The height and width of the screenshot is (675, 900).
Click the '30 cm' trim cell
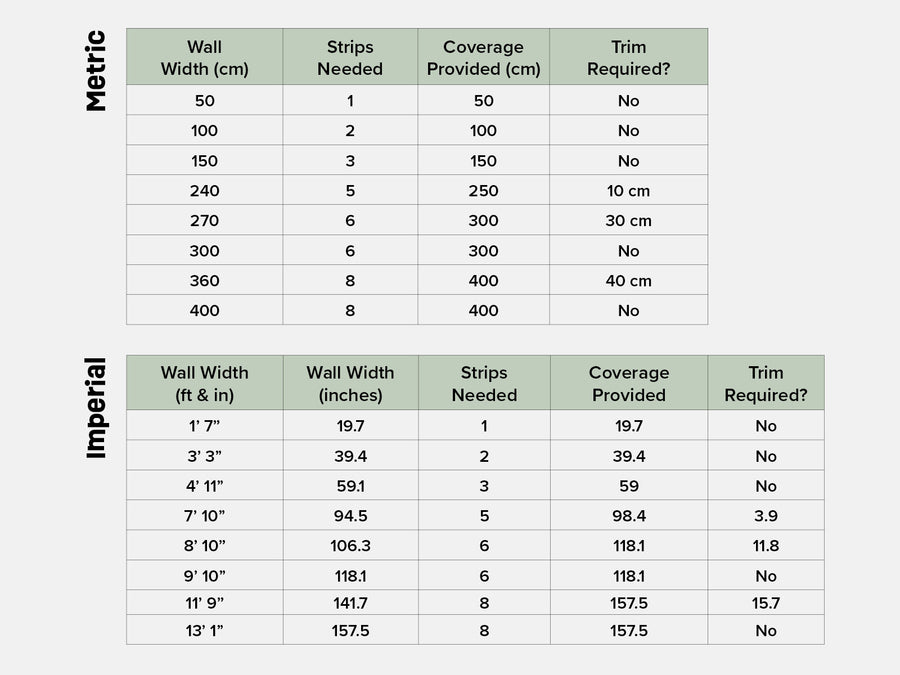click(628, 220)
